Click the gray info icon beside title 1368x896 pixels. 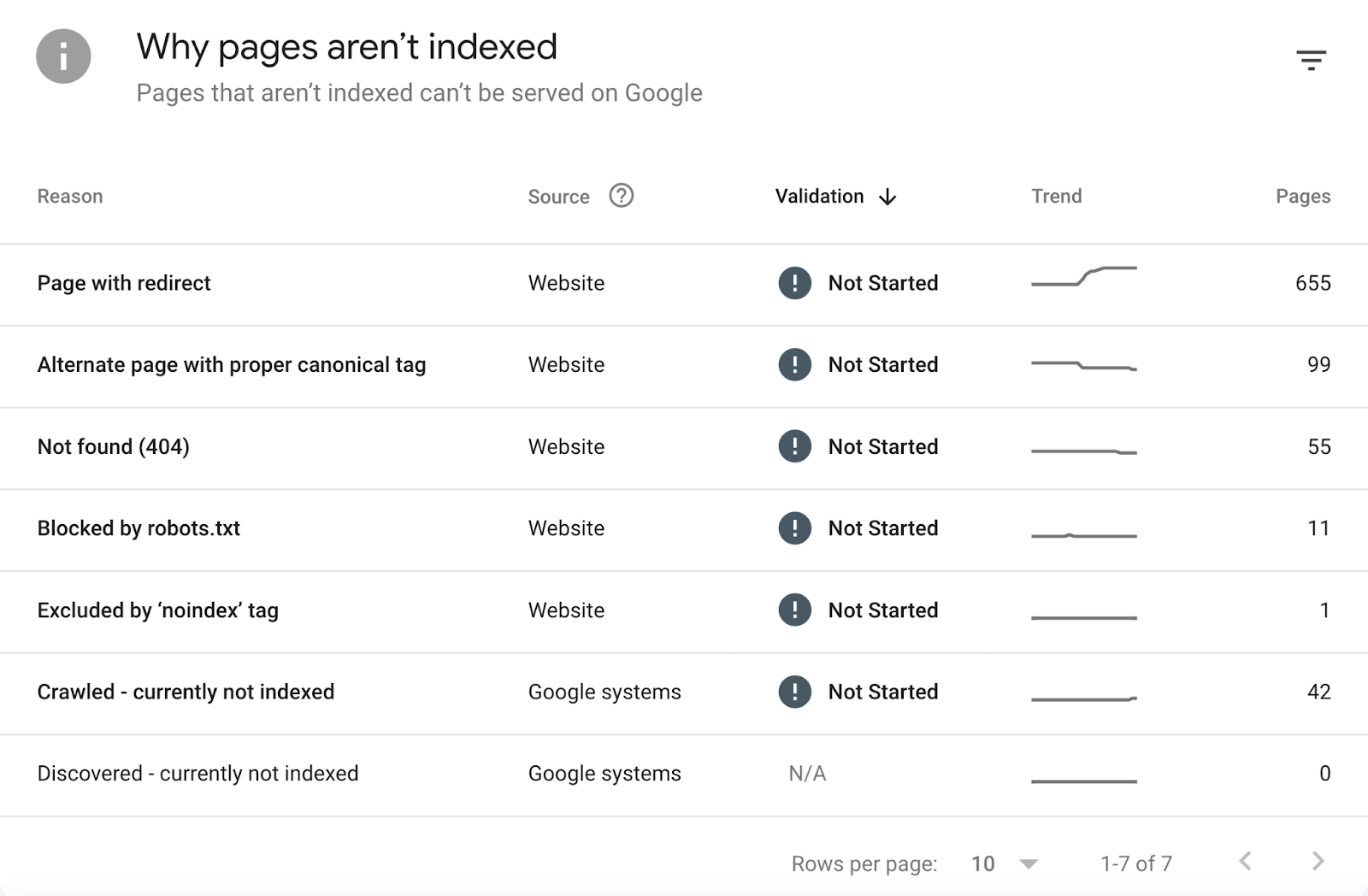click(x=63, y=56)
